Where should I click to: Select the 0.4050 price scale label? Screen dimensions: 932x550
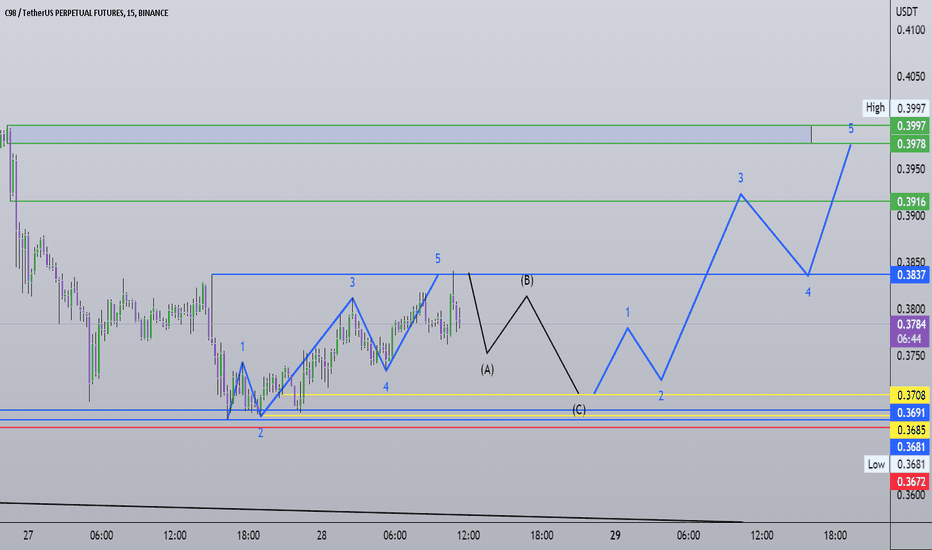tap(911, 76)
